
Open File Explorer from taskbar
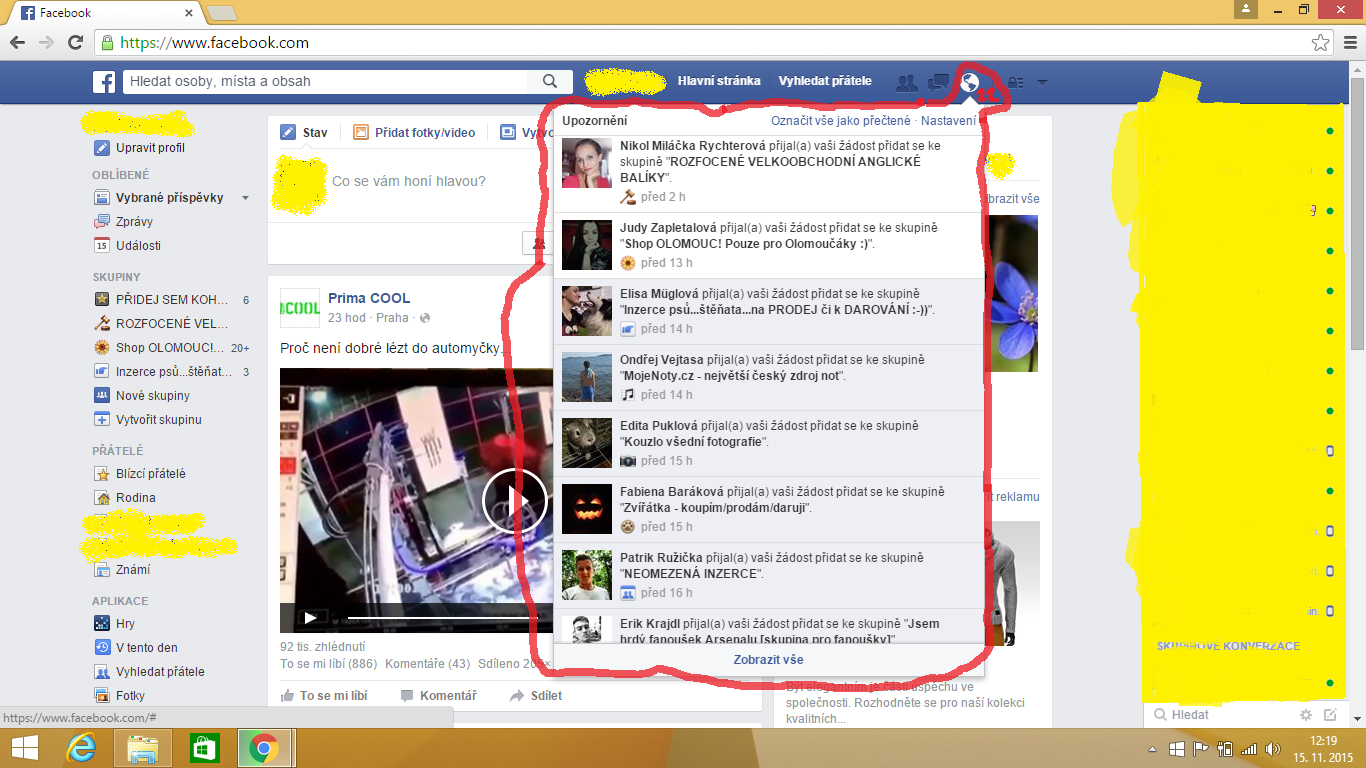click(143, 748)
